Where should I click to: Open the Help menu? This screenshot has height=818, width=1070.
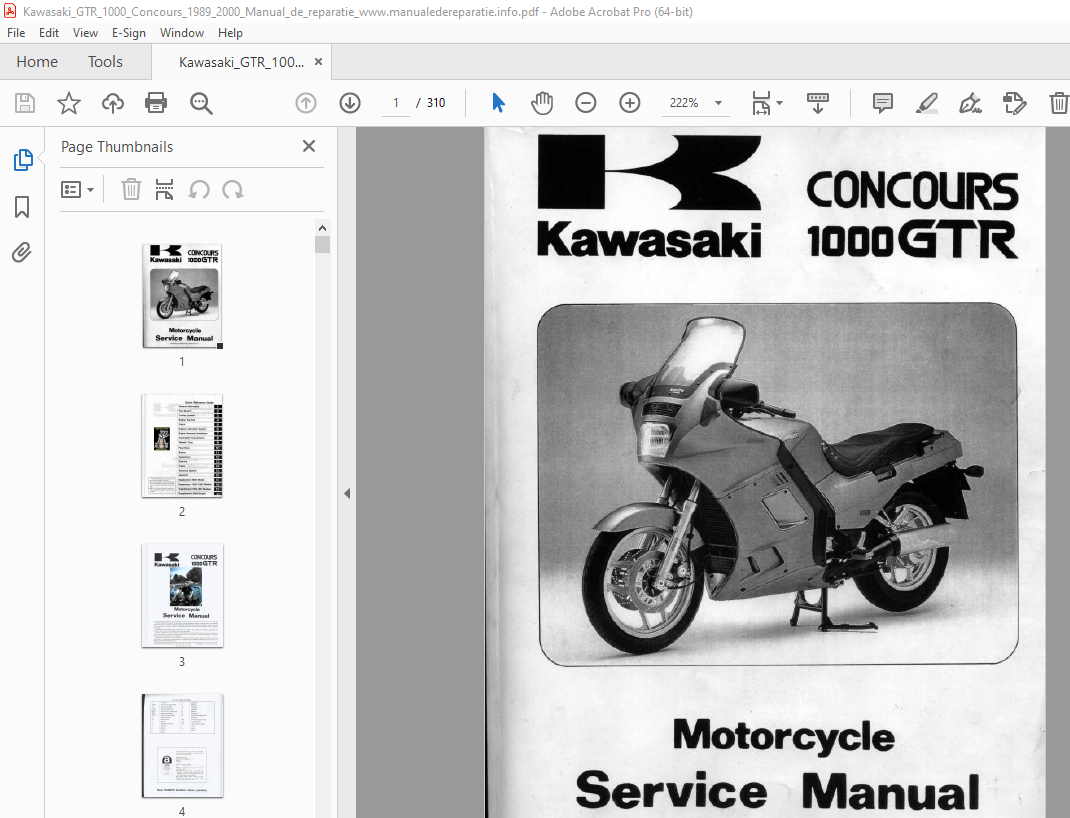(x=230, y=33)
